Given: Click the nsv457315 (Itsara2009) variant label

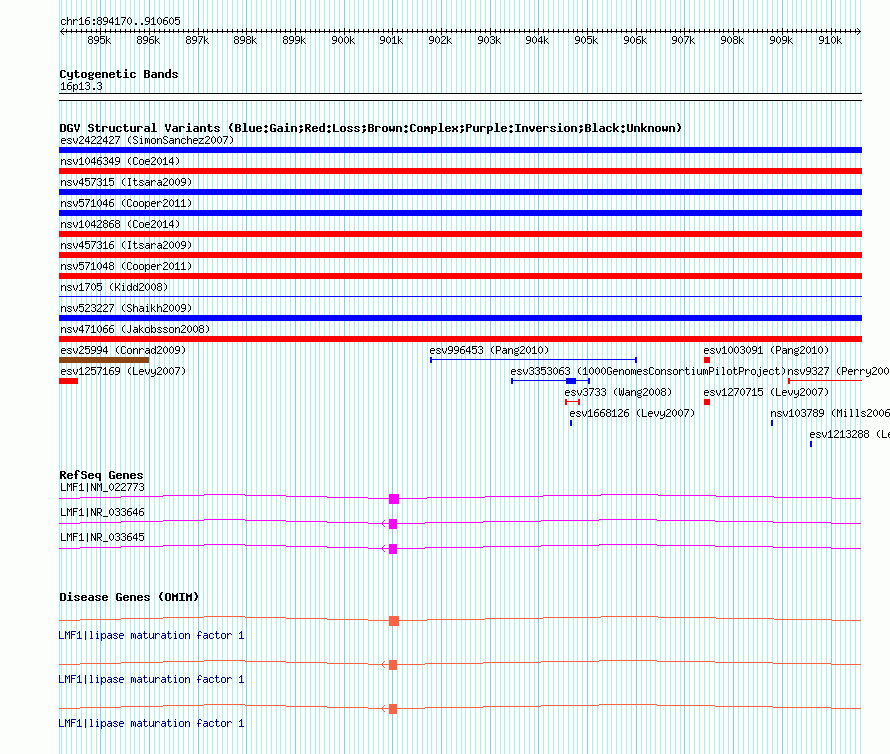Looking at the screenshot, I should [x=126, y=182].
